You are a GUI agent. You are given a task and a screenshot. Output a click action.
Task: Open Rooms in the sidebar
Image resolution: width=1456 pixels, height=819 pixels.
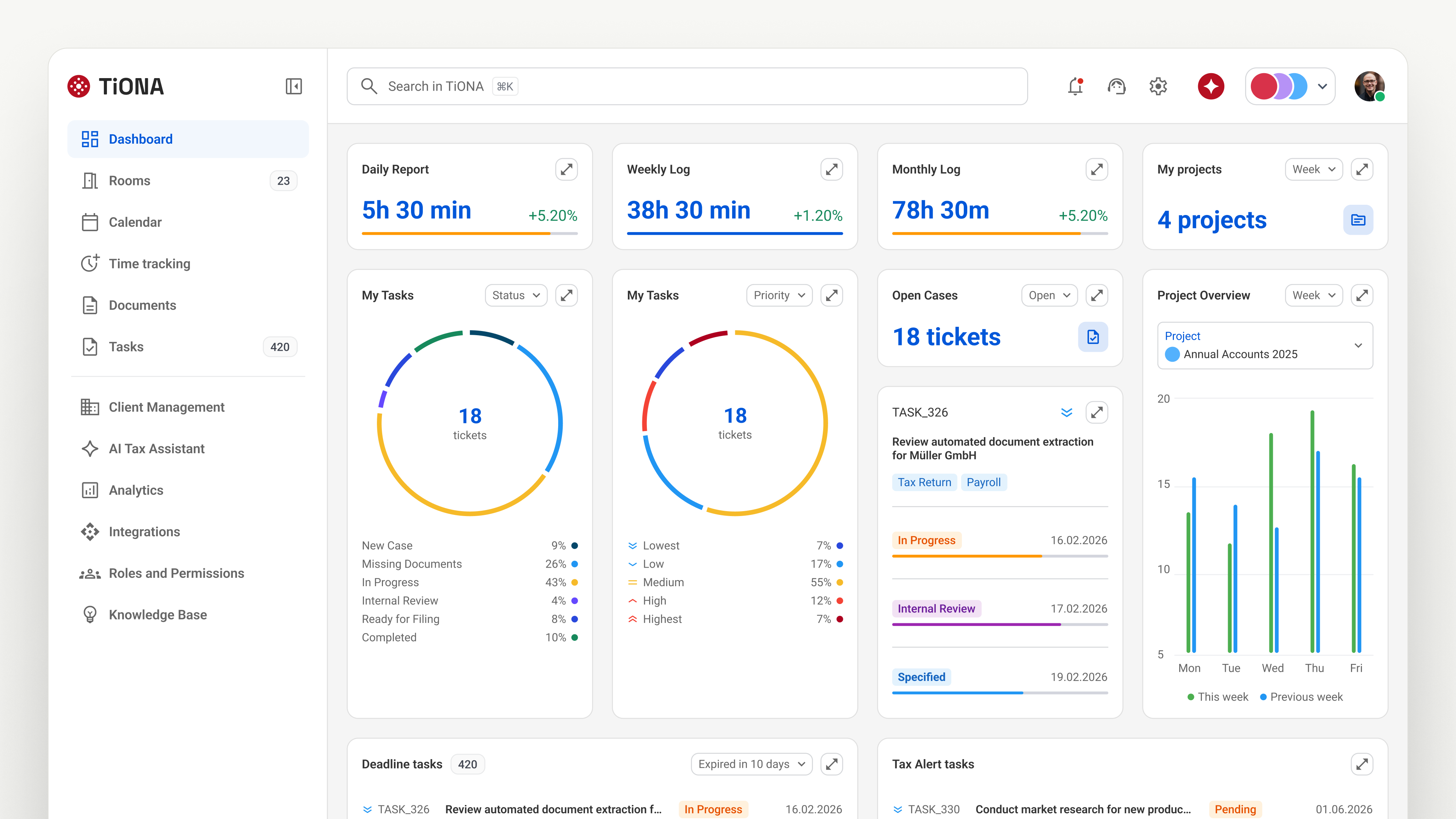[188, 181]
